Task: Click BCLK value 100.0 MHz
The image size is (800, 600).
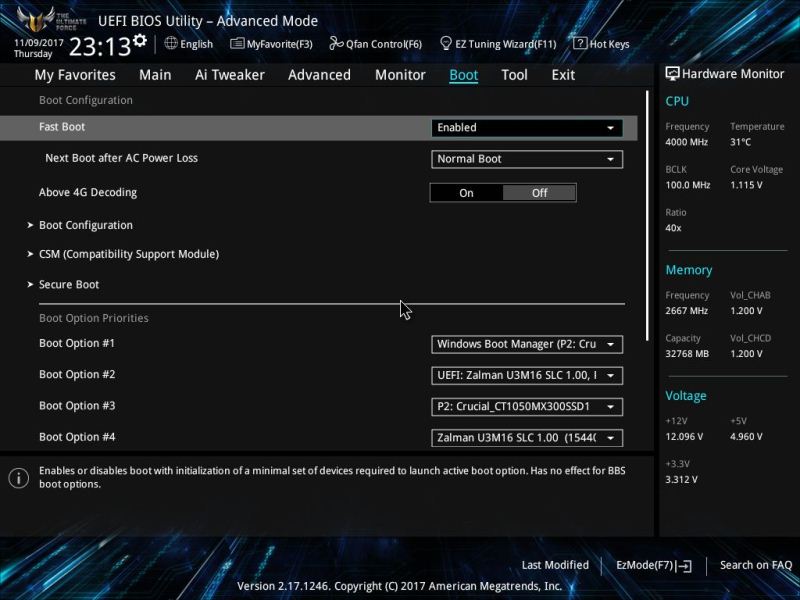Action: point(688,185)
